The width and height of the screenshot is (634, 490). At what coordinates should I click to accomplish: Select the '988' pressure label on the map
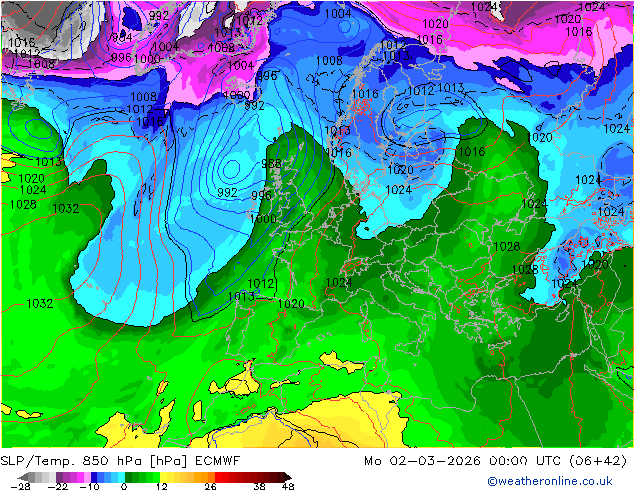pos(271,163)
